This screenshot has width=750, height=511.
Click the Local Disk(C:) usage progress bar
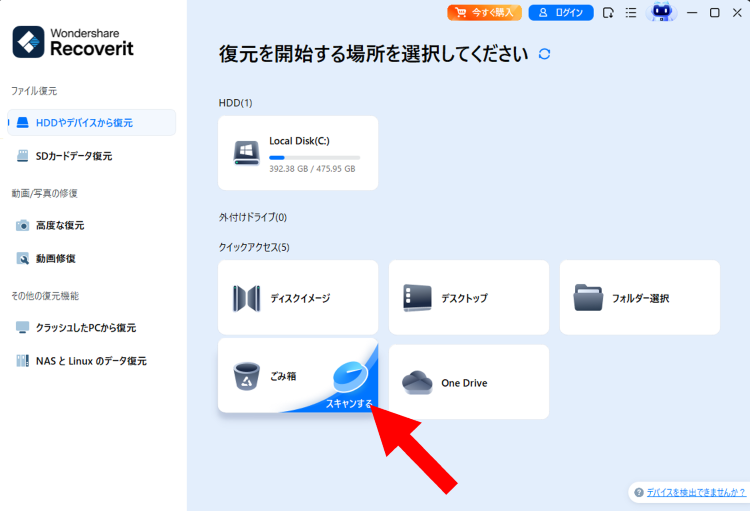pos(314,157)
